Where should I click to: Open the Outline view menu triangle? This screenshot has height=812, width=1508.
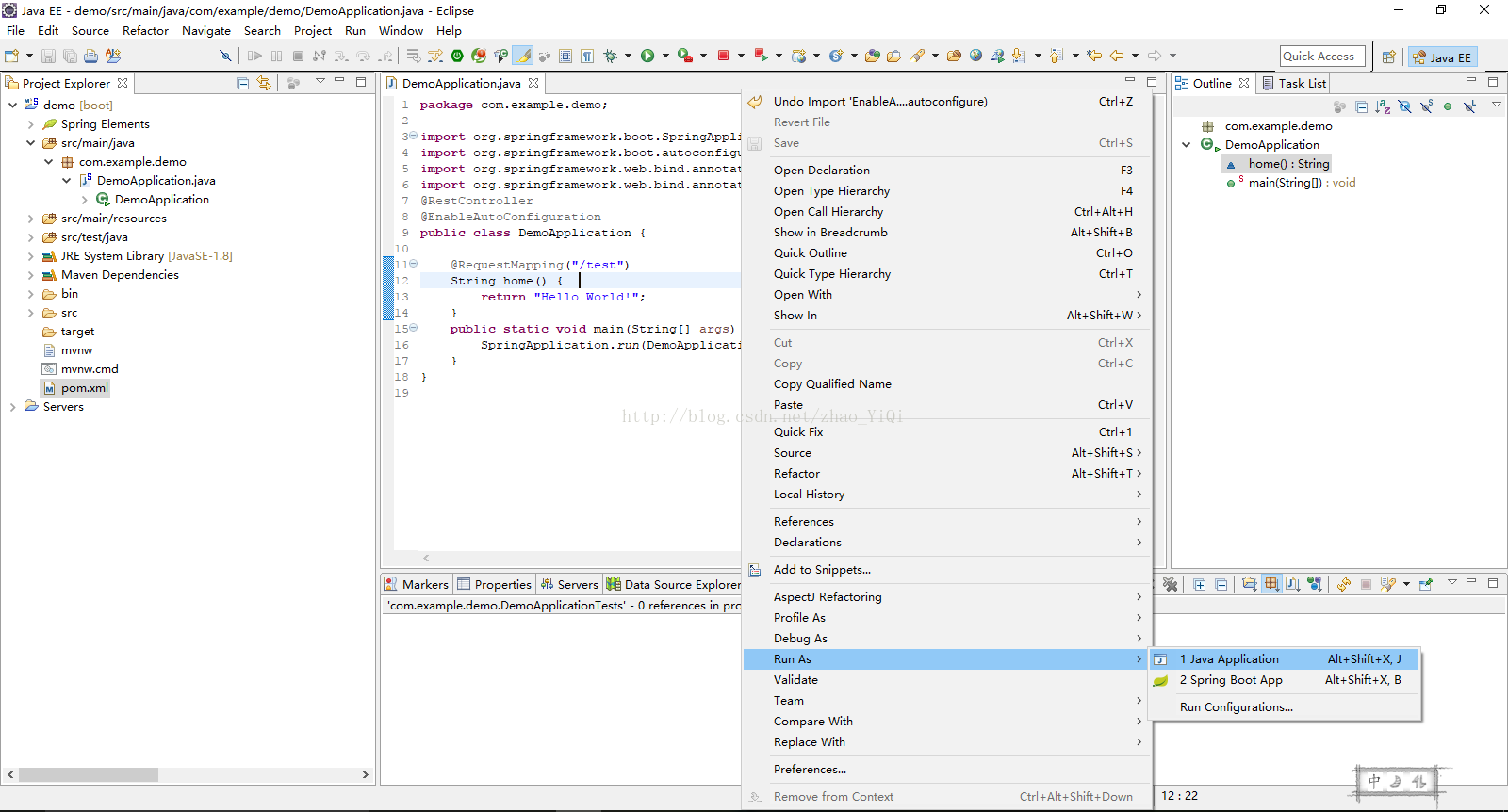1496,105
